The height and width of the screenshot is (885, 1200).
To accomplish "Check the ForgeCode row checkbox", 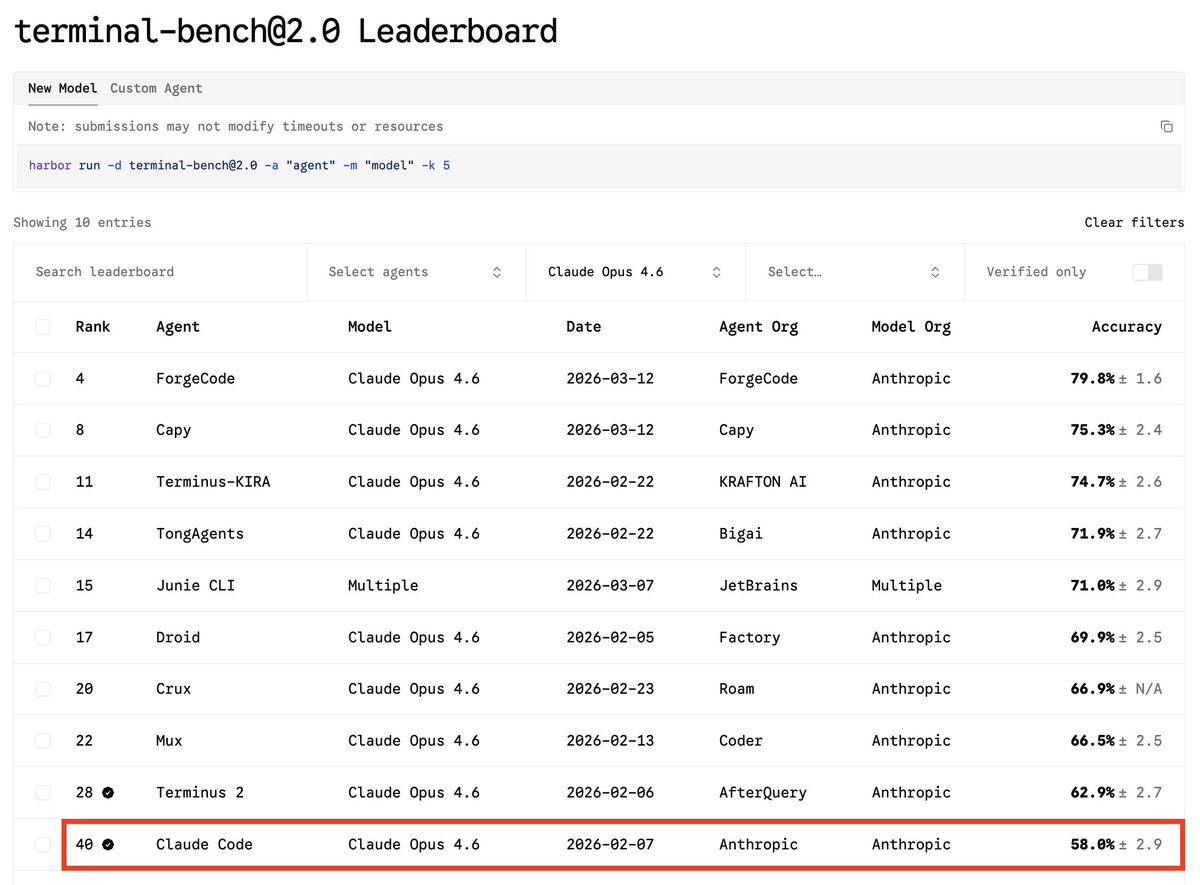I will tap(43, 379).
